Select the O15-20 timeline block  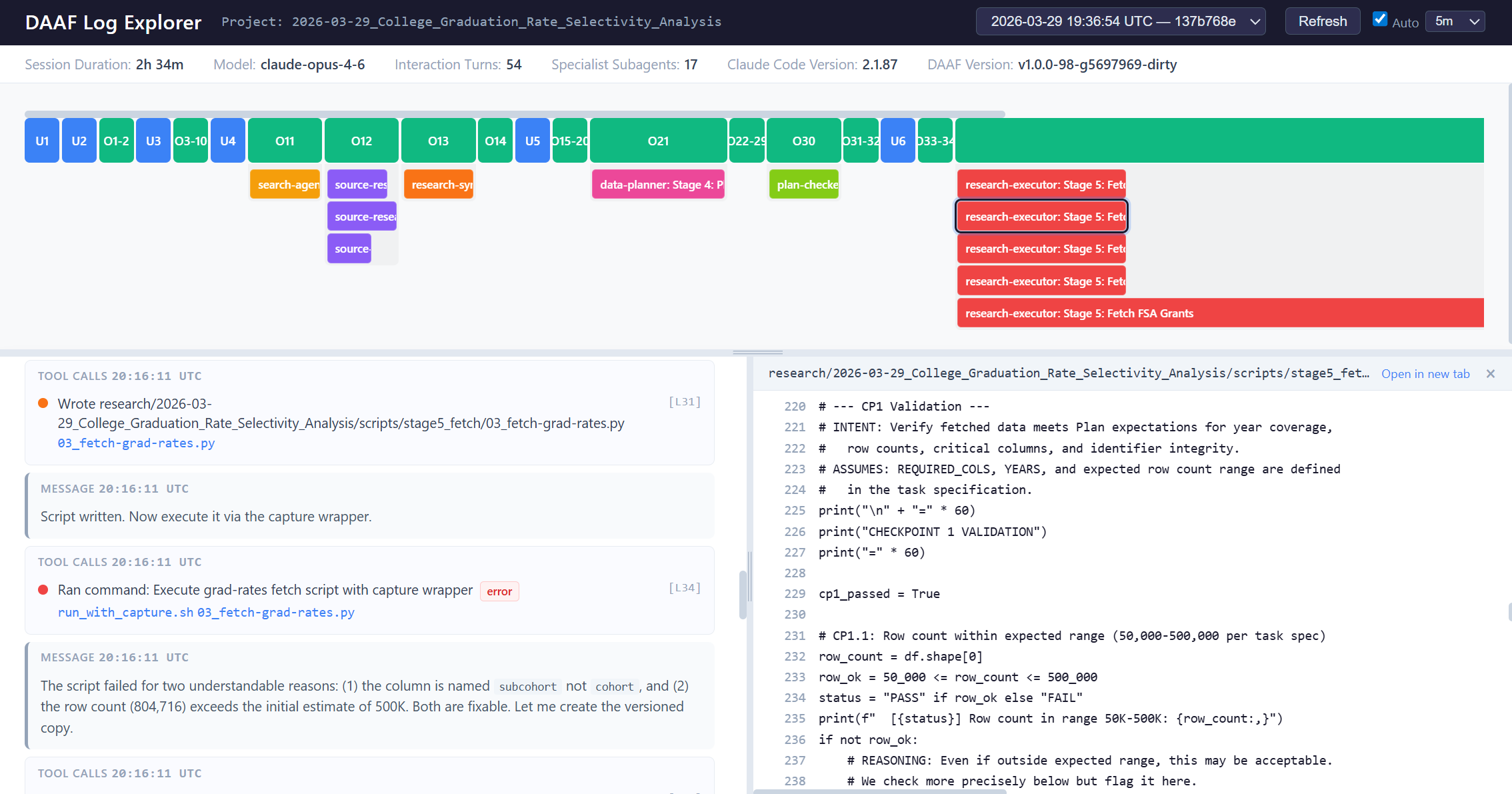click(570, 141)
